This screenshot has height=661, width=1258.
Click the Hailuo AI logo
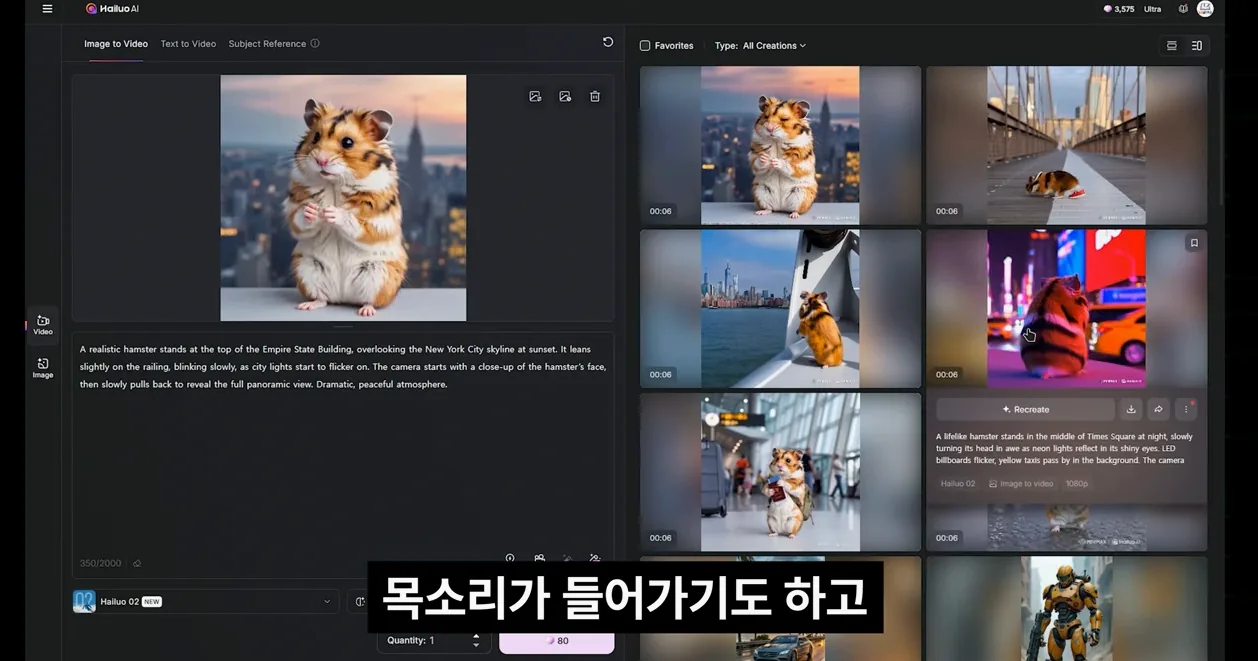coord(112,9)
